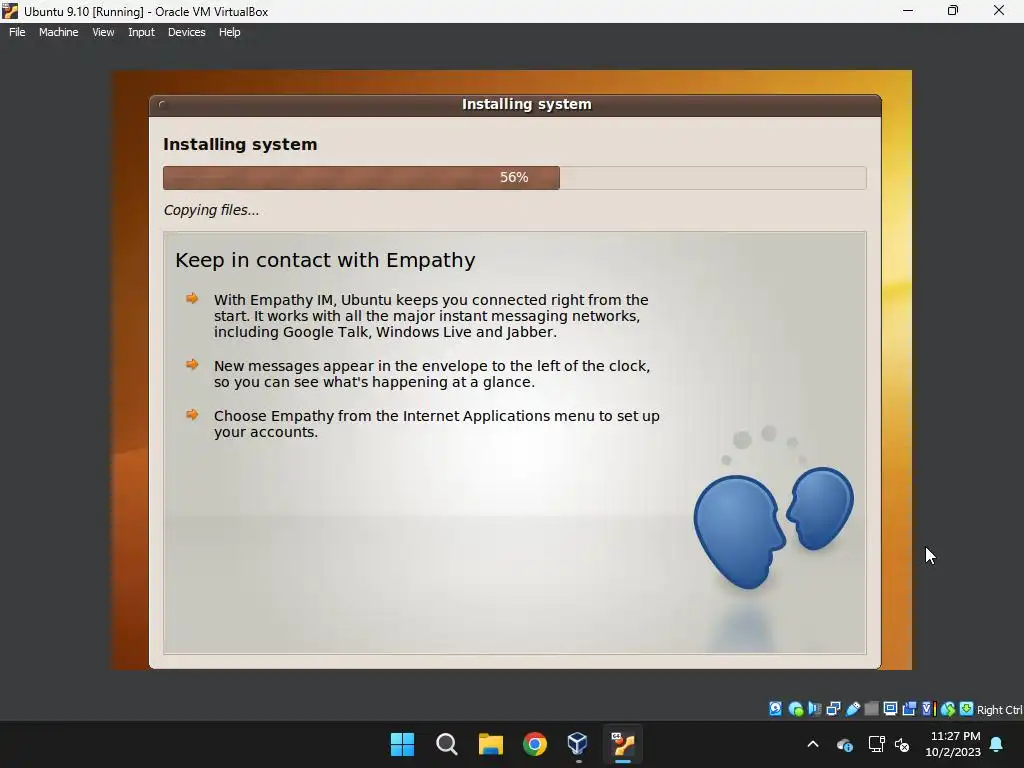The width and height of the screenshot is (1024, 768).
Task: Click the network tray icon
Action: click(876, 744)
